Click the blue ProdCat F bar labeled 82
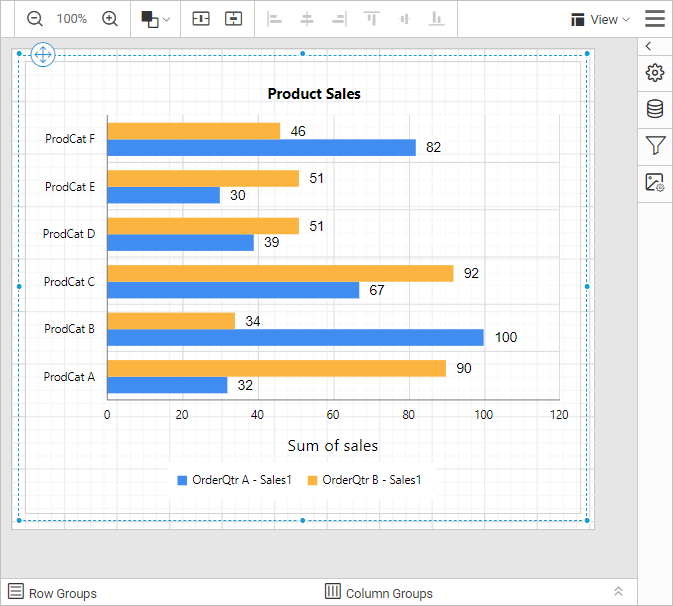The width and height of the screenshot is (673, 606). 262,148
